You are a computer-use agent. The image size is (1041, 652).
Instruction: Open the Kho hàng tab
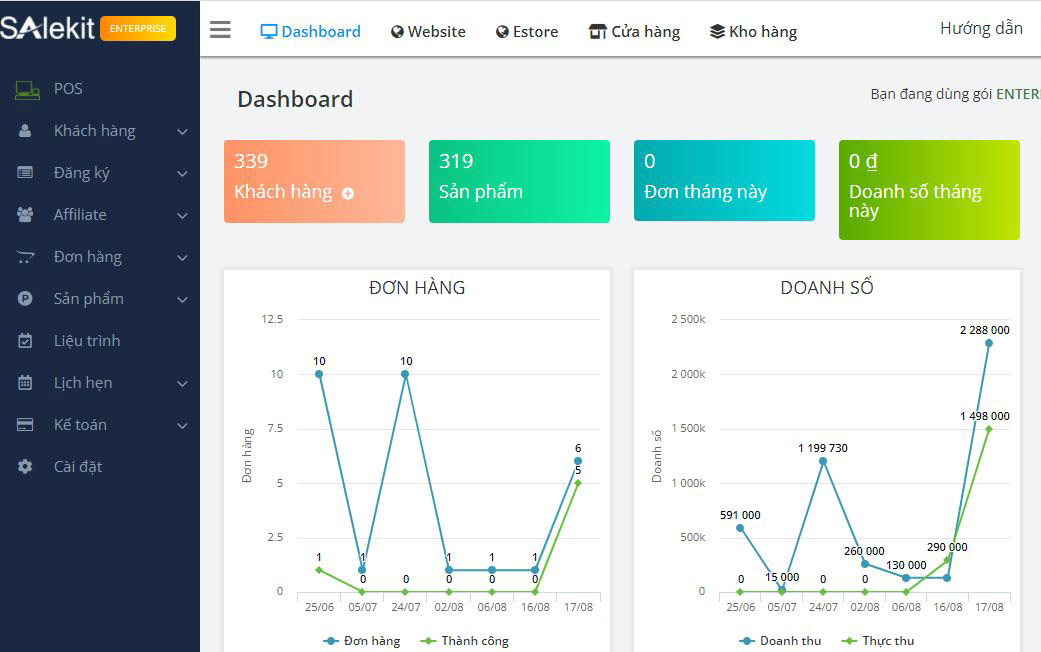point(753,32)
